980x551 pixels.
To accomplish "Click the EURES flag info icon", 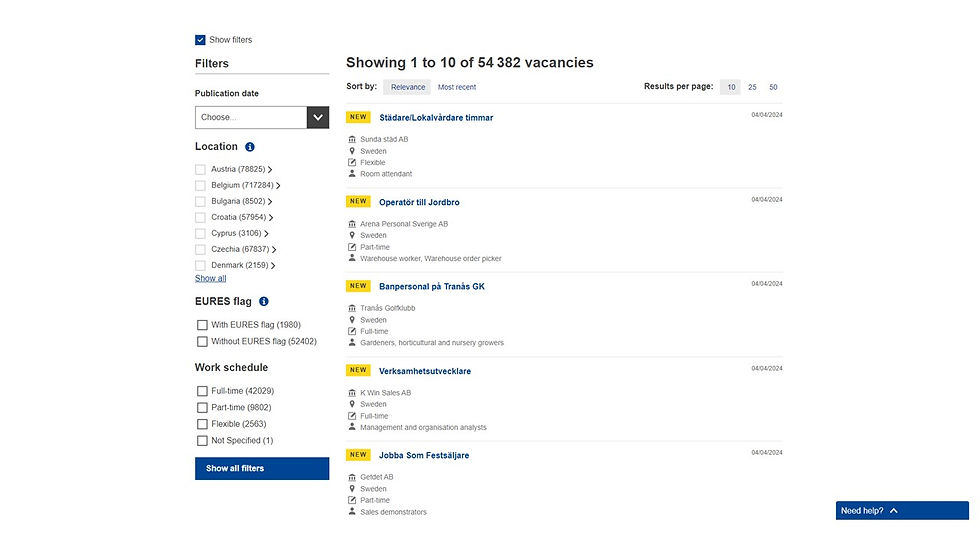I will 264,301.
